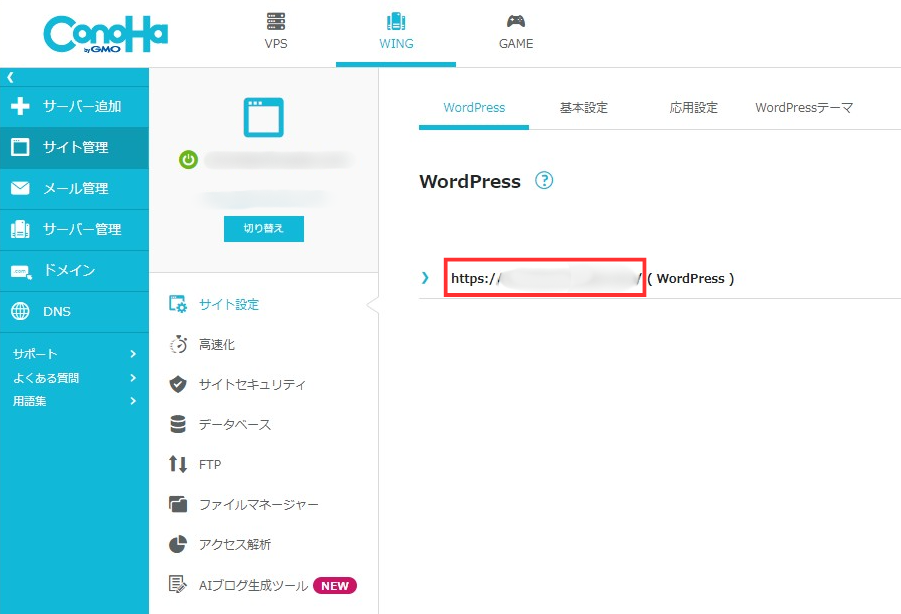901x614 pixels.
Task: Open データベース in the submenu
Action: click(234, 424)
